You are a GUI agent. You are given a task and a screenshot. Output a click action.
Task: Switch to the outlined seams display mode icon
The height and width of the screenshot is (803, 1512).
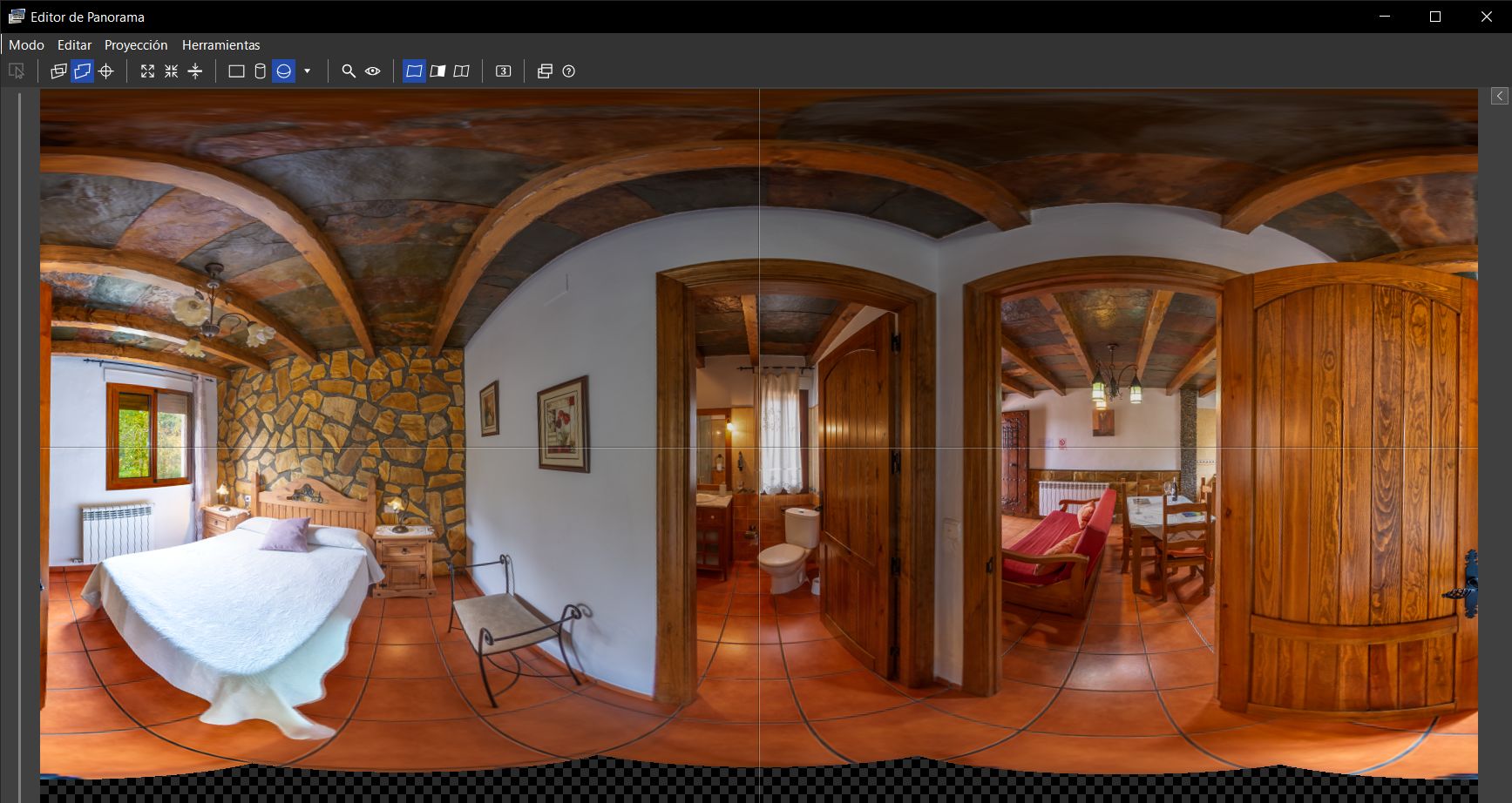tap(462, 71)
